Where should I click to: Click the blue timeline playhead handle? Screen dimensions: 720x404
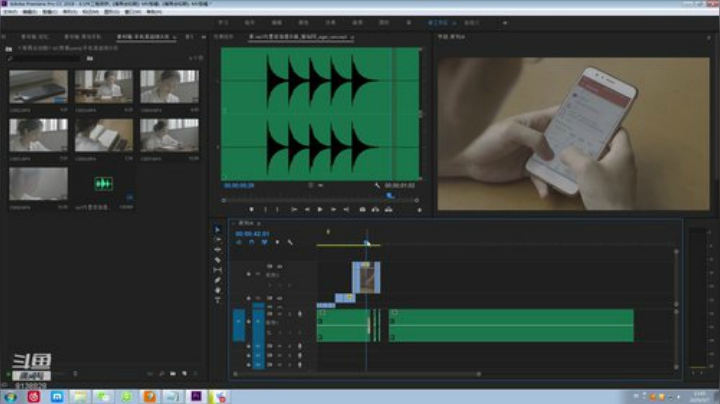(x=366, y=242)
